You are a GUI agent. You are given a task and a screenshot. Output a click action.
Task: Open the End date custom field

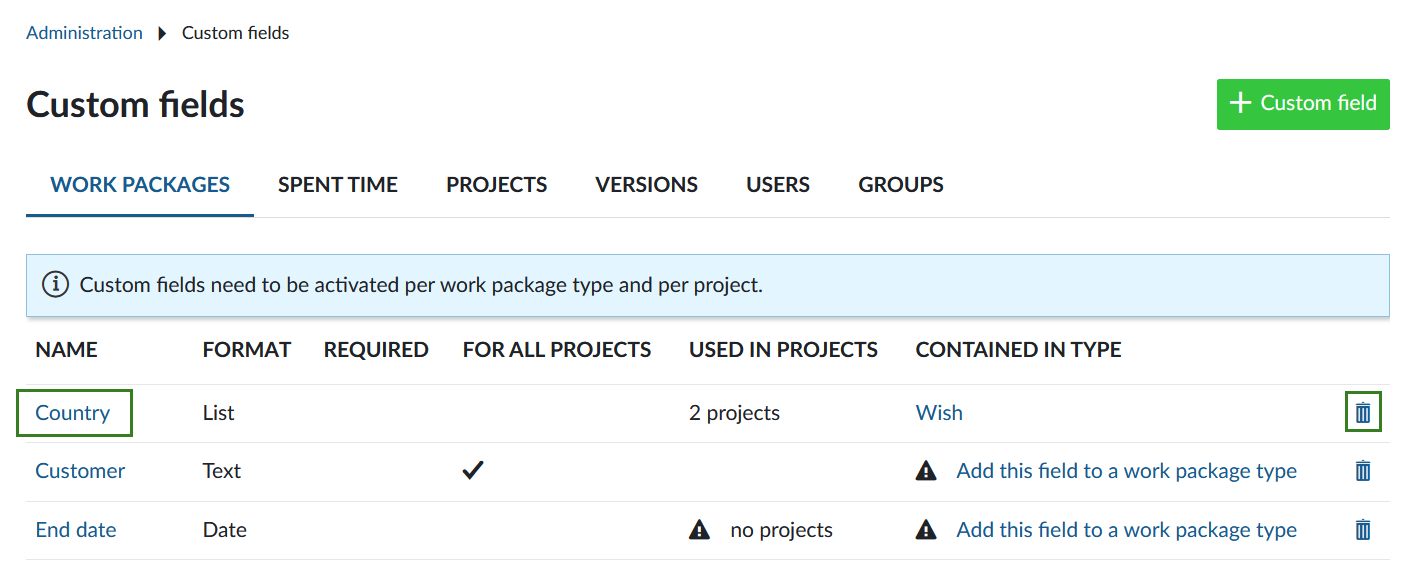pos(76,530)
